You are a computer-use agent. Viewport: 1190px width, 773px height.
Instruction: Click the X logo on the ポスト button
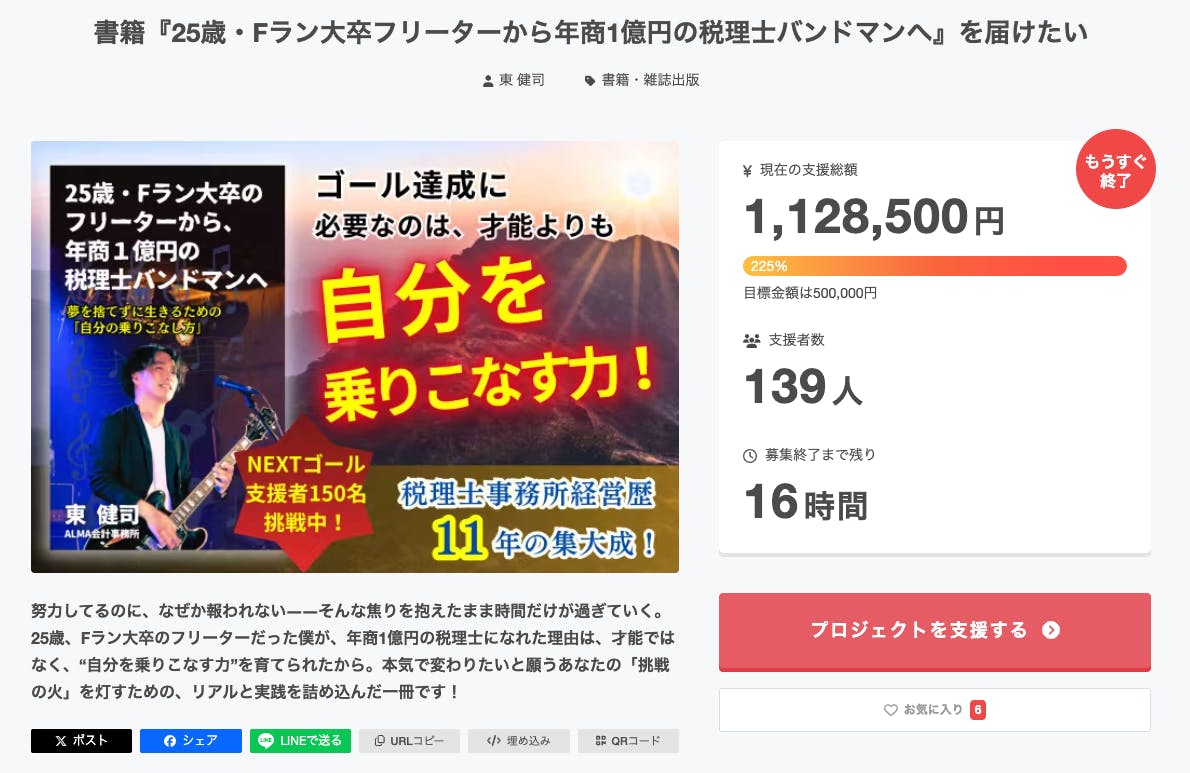click(x=62, y=741)
